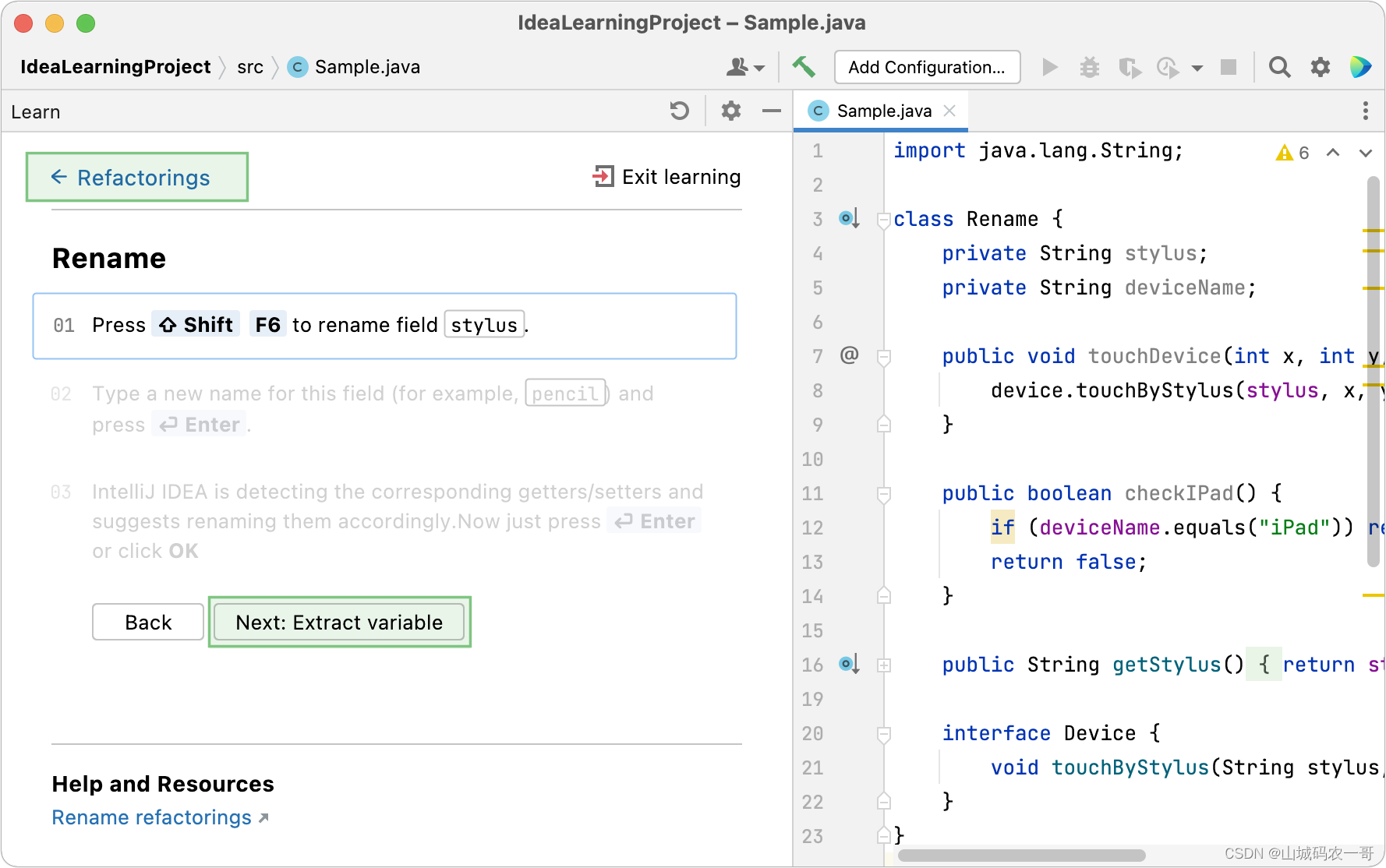The width and height of the screenshot is (1386, 868).
Task: Click the warnings indicator showing 6
Action: [1292, 153]
